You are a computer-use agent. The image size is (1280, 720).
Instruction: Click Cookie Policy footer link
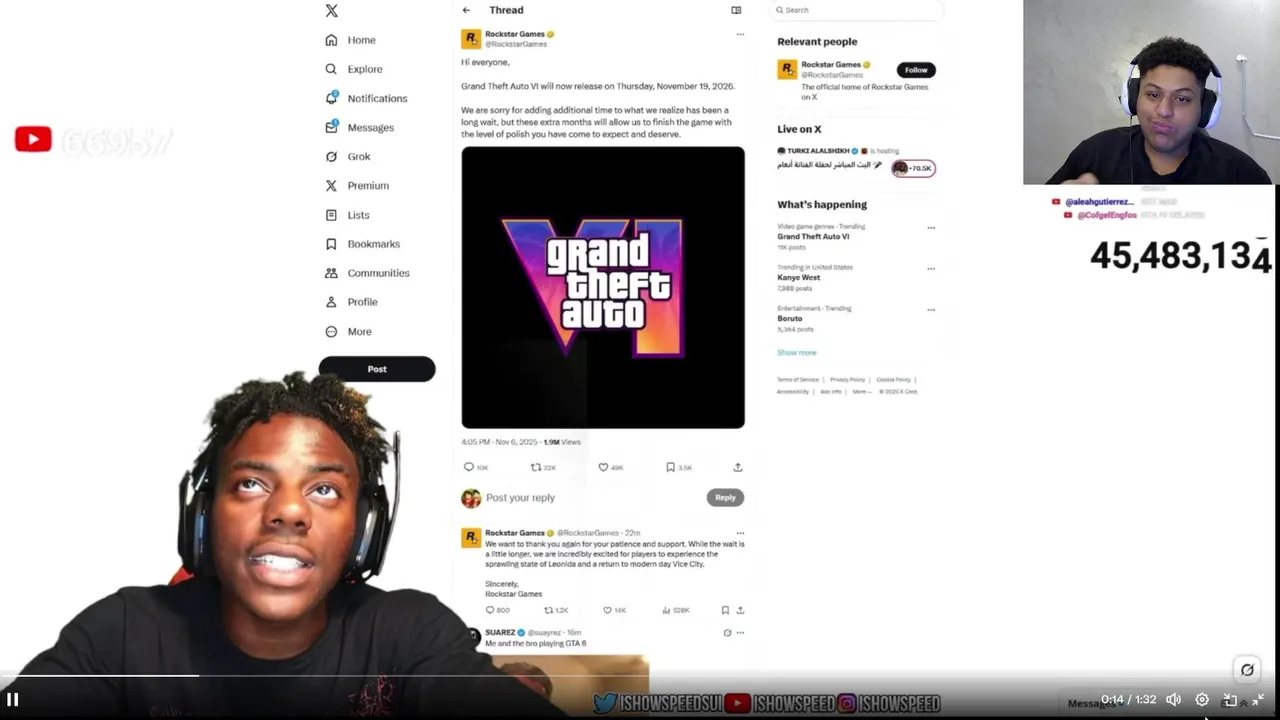[893, 380]
